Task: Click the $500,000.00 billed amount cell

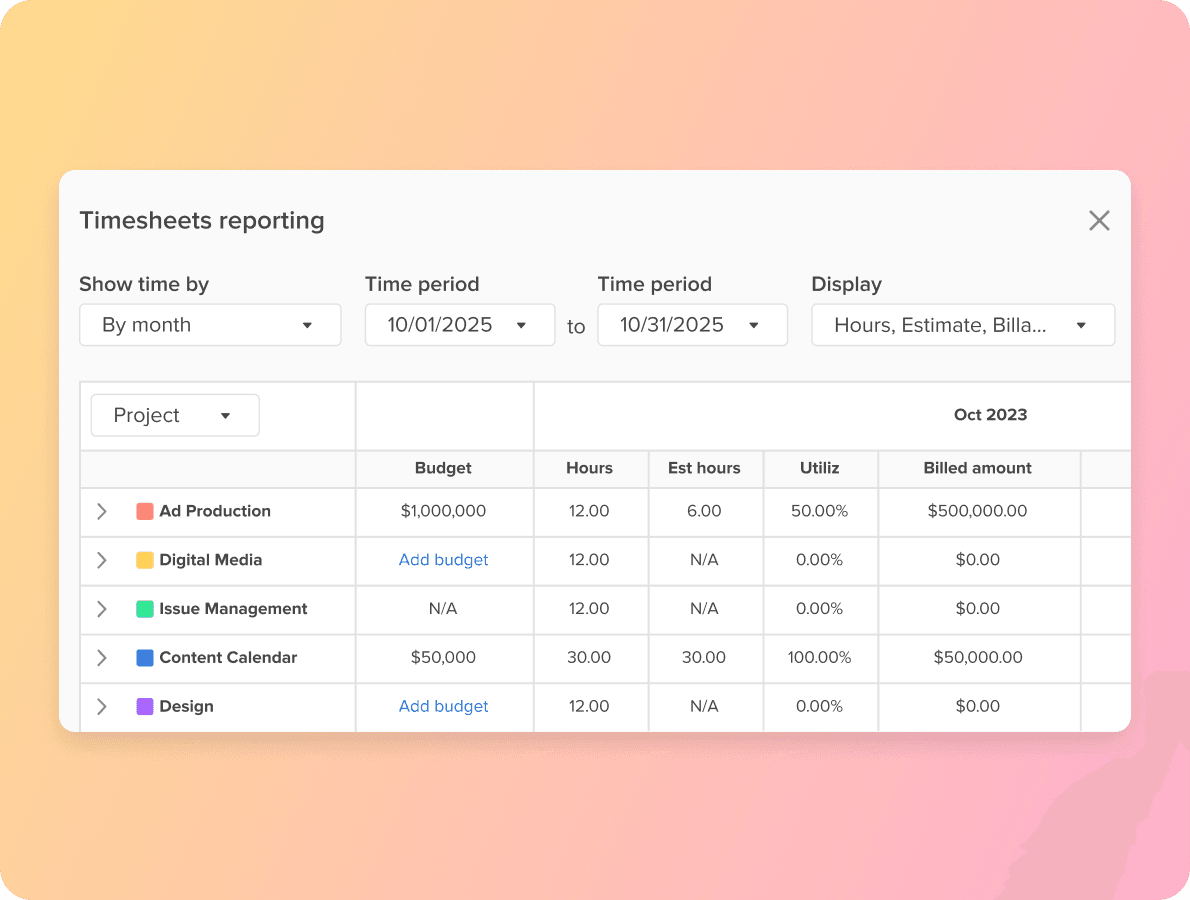Action: point(978,511)
